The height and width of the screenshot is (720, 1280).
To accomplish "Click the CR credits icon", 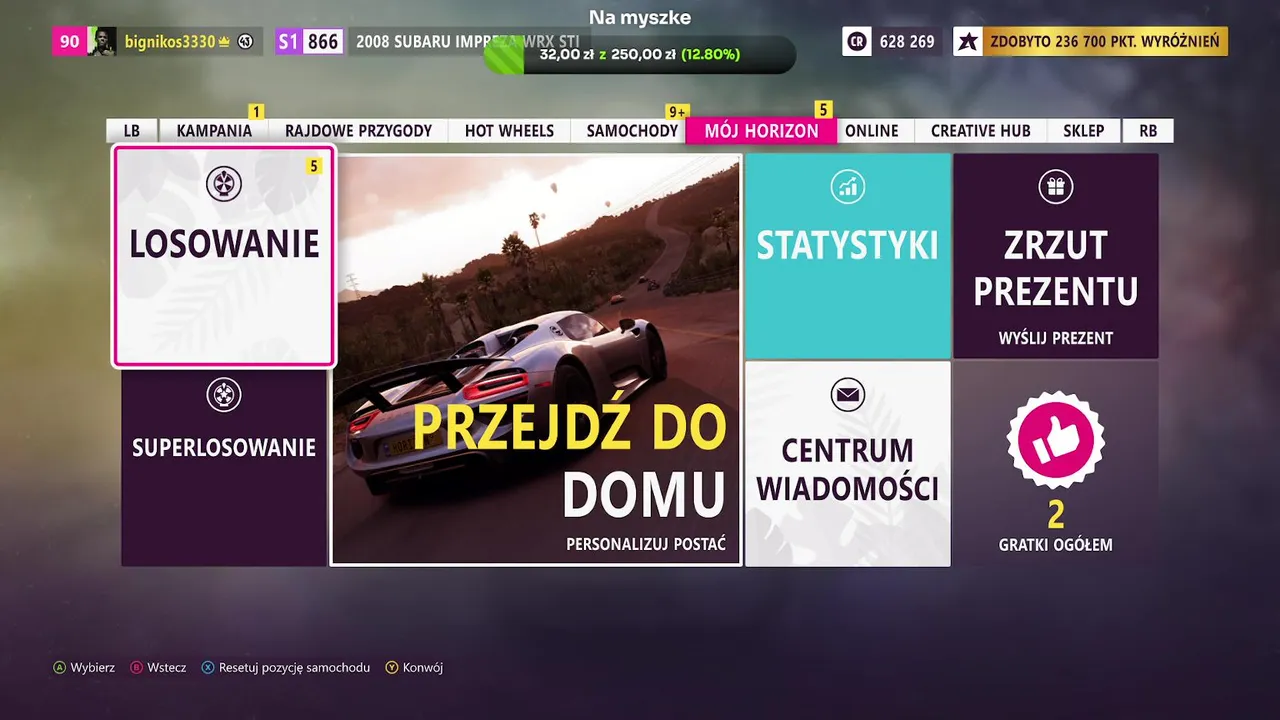I will tap(857, 41).
